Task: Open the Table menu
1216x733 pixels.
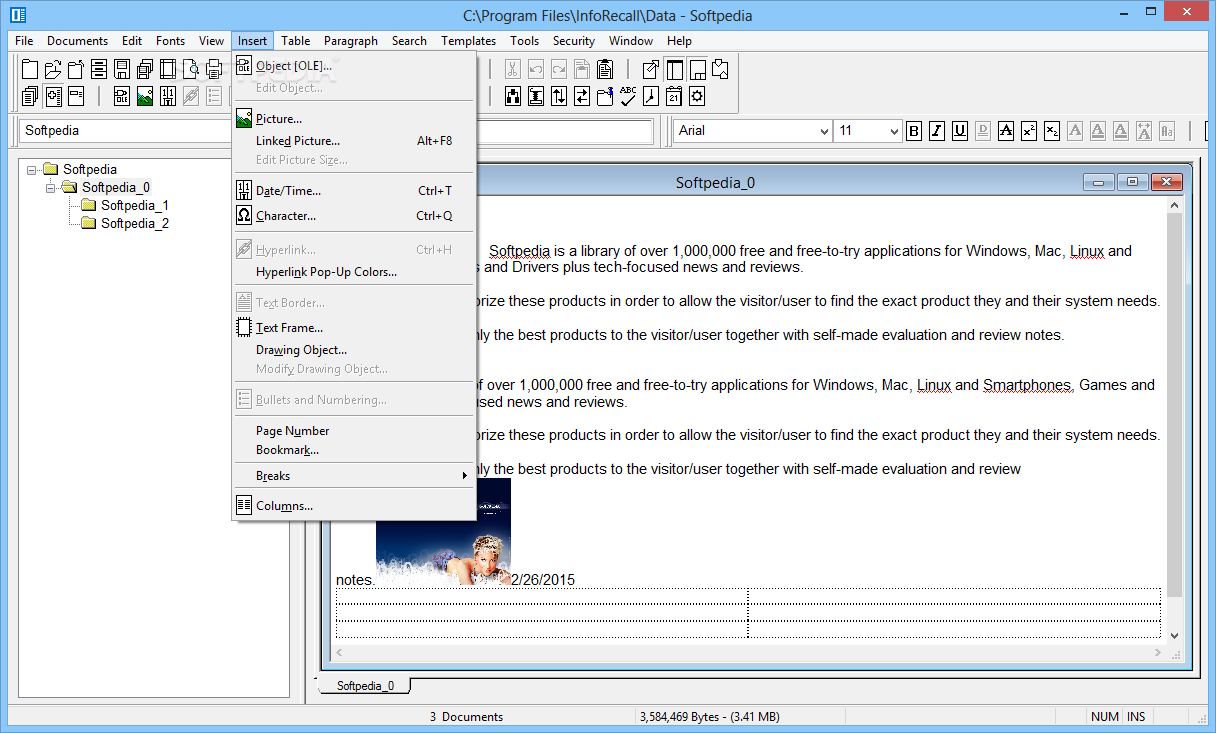Action: pyautogui.click(x=295, y=41)
